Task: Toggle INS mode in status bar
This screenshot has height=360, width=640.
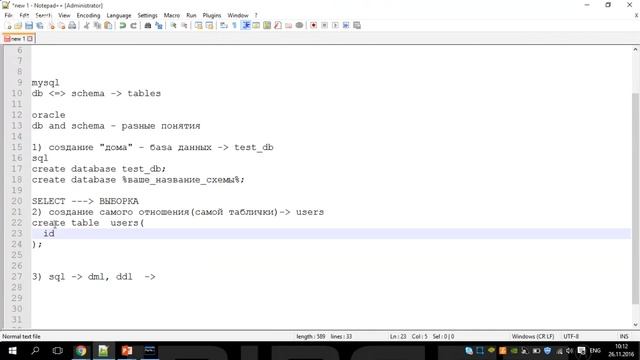Action: 624,336
